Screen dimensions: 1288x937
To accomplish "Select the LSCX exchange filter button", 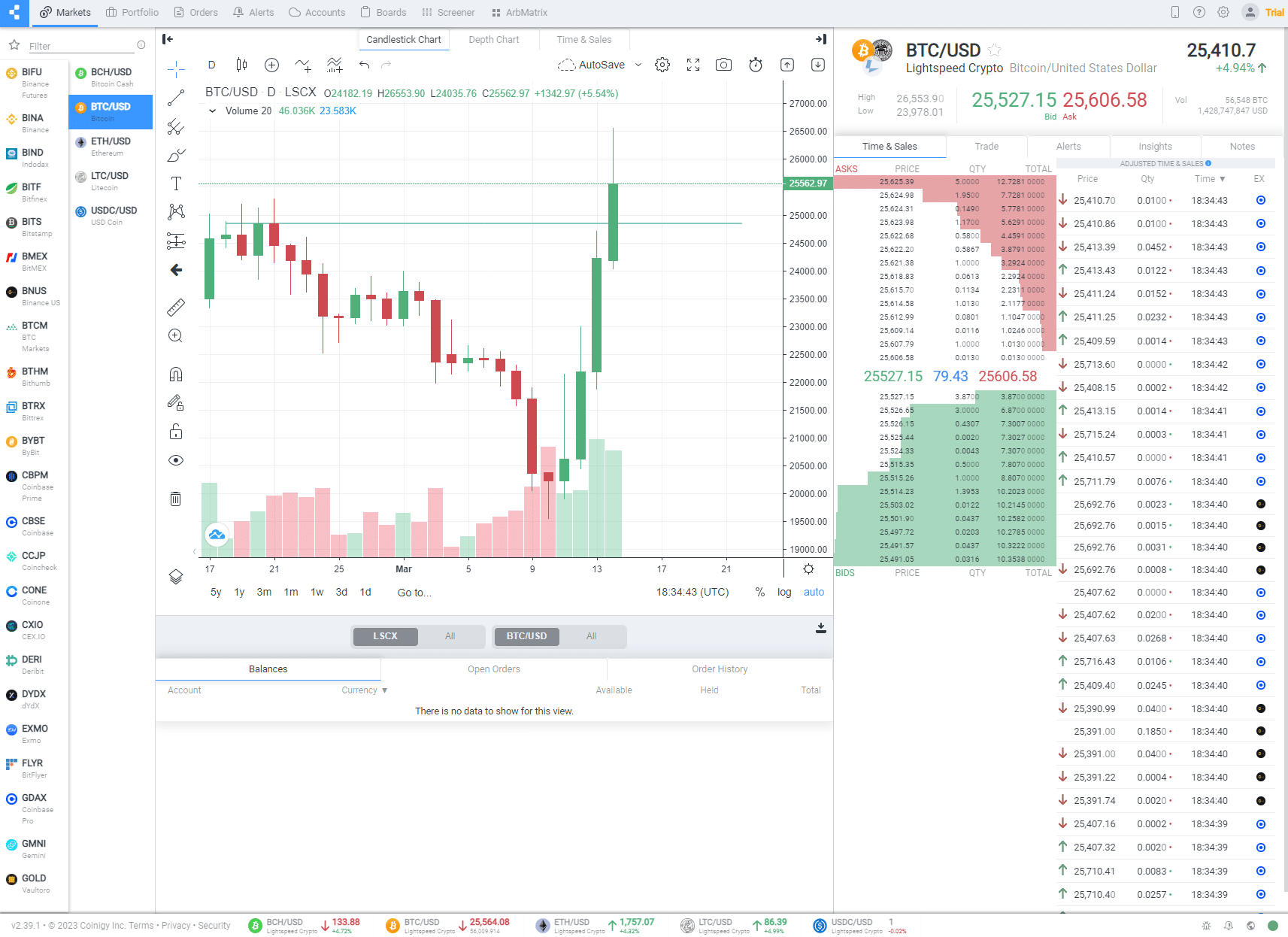I will pos(385,636).
